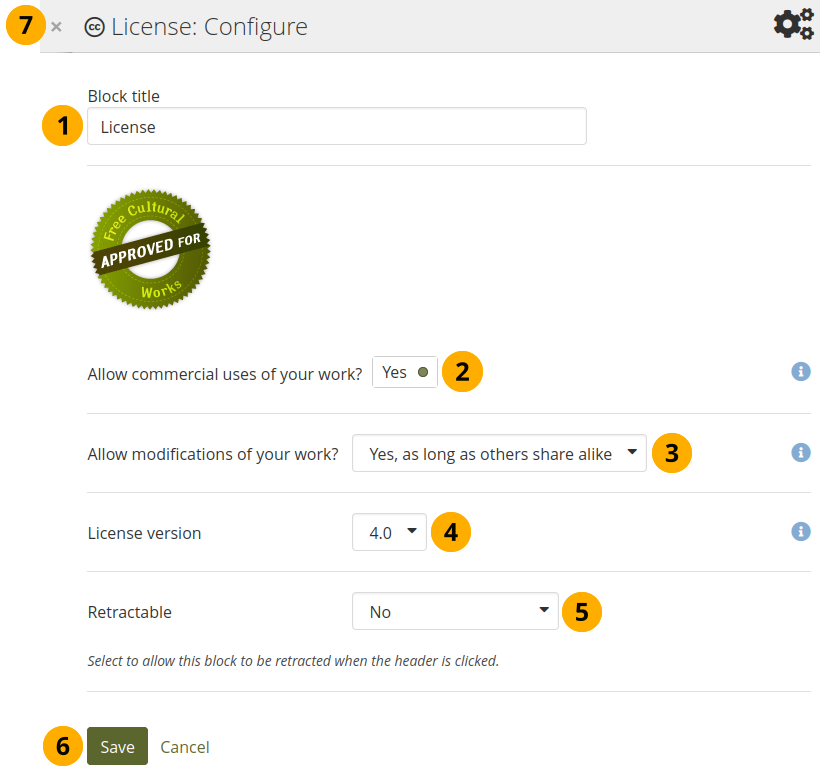Click the 'Retractable' label text
This screenshot has width=820, height=772.
pos(130,612)
